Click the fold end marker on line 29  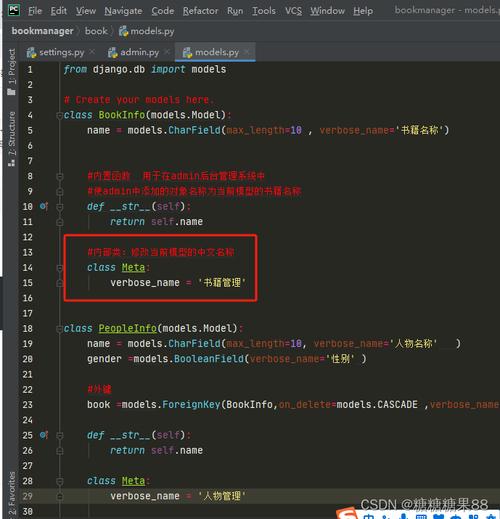click(x=60, y=497)
